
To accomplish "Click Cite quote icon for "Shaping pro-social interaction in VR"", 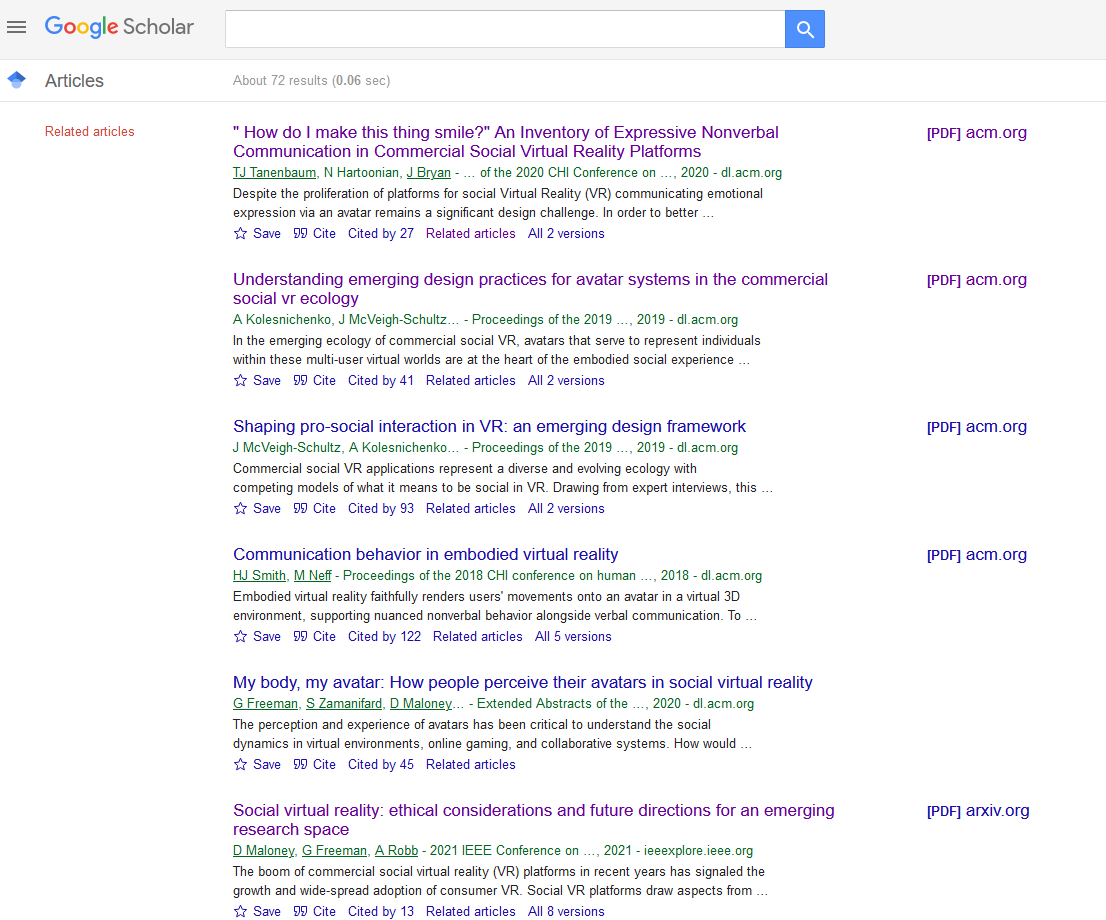I will click(x=300, y=509).
